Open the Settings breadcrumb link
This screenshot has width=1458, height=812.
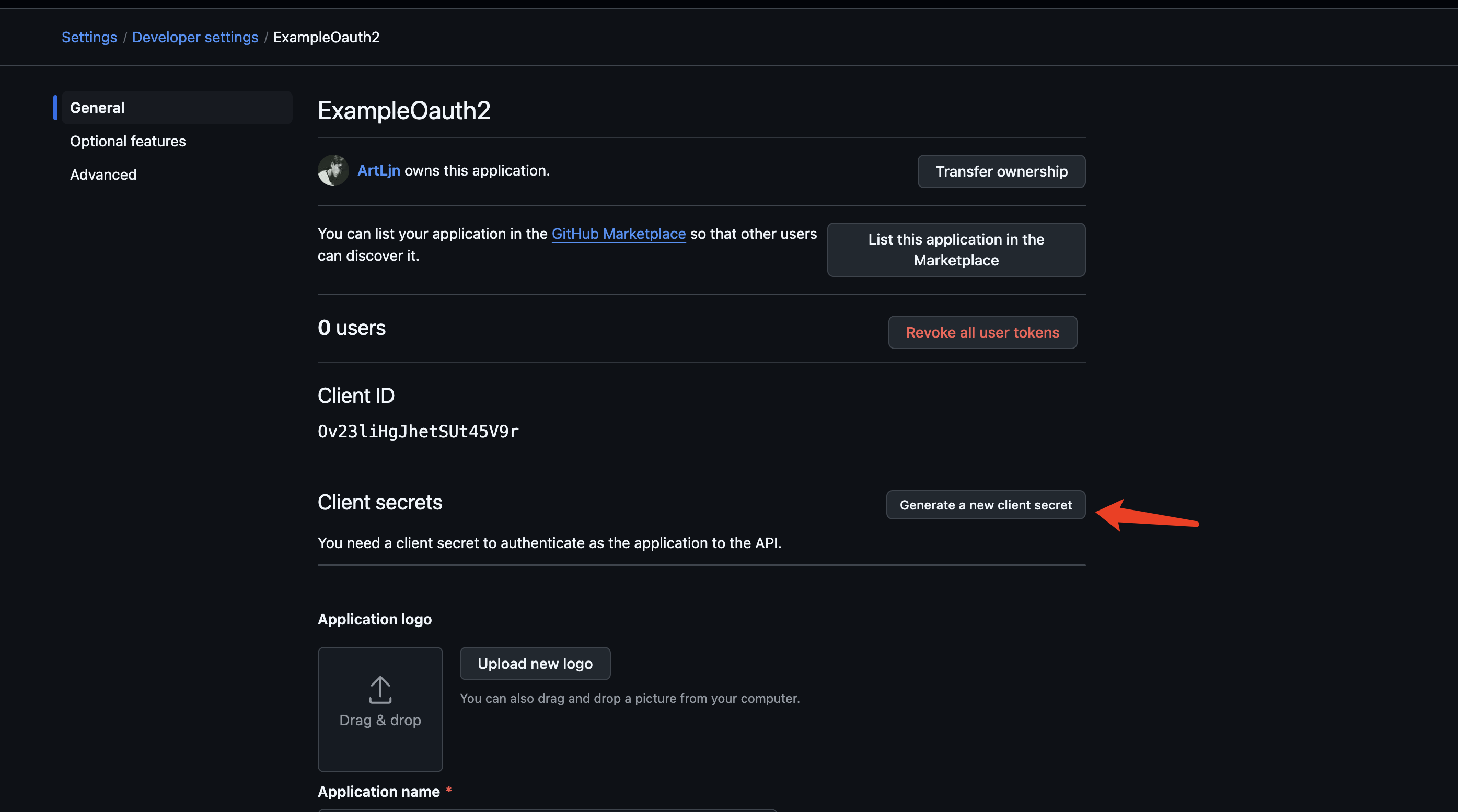pos(89,37)
